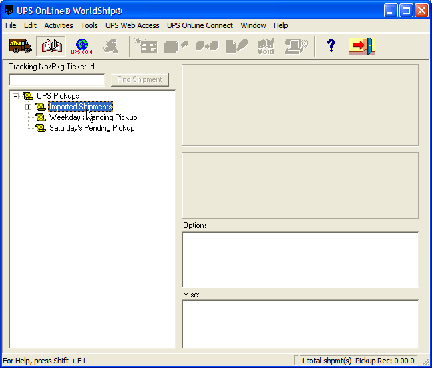Click the grayed Void shipment icon

tap(266, 46)
